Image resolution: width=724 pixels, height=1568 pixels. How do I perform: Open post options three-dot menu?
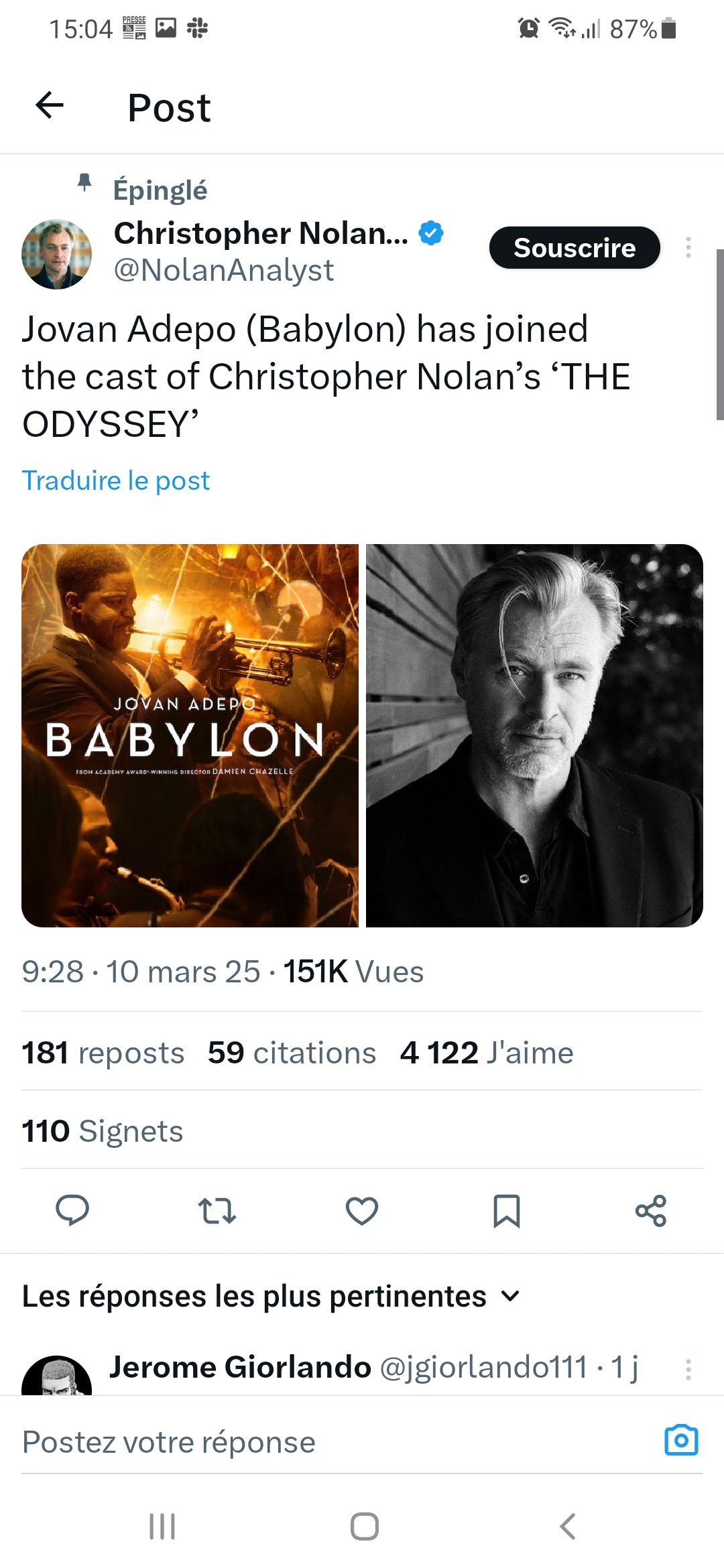[688, 248]
